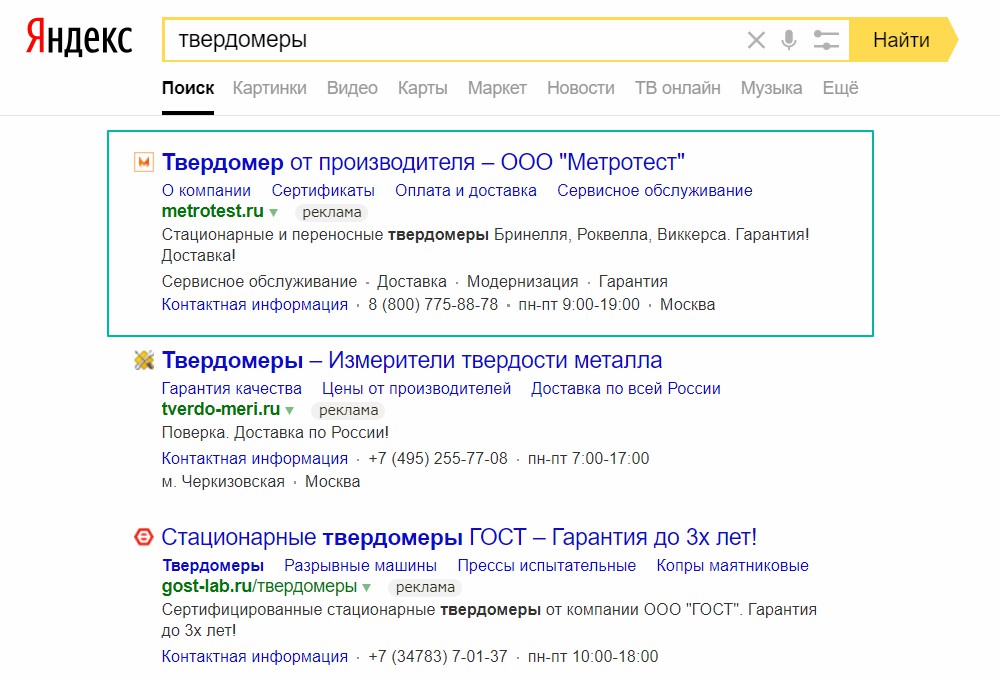
Task: Click the tverdo-meri.ru site favicon
Action: tap(144, 361)
